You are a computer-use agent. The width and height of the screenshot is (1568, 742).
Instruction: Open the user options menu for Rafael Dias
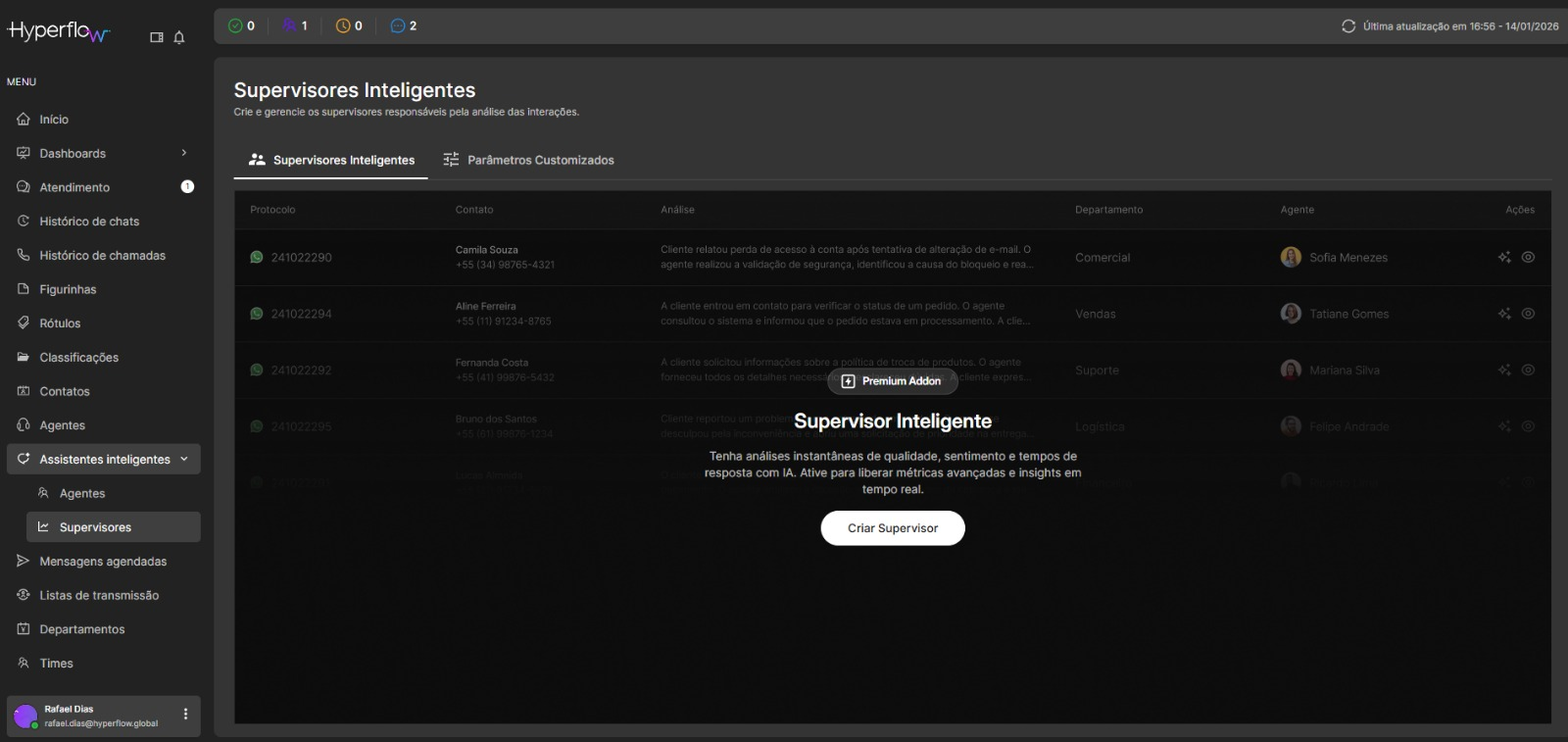click(185, 715)
